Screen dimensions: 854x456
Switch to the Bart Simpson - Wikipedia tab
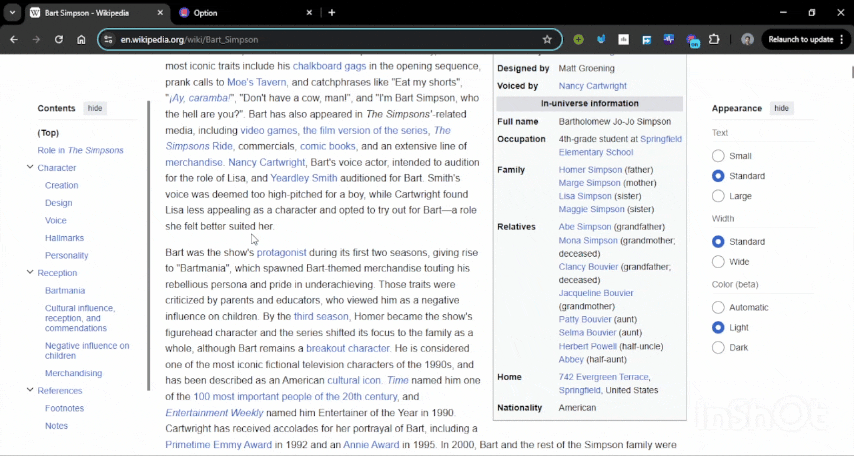(87, 13)
